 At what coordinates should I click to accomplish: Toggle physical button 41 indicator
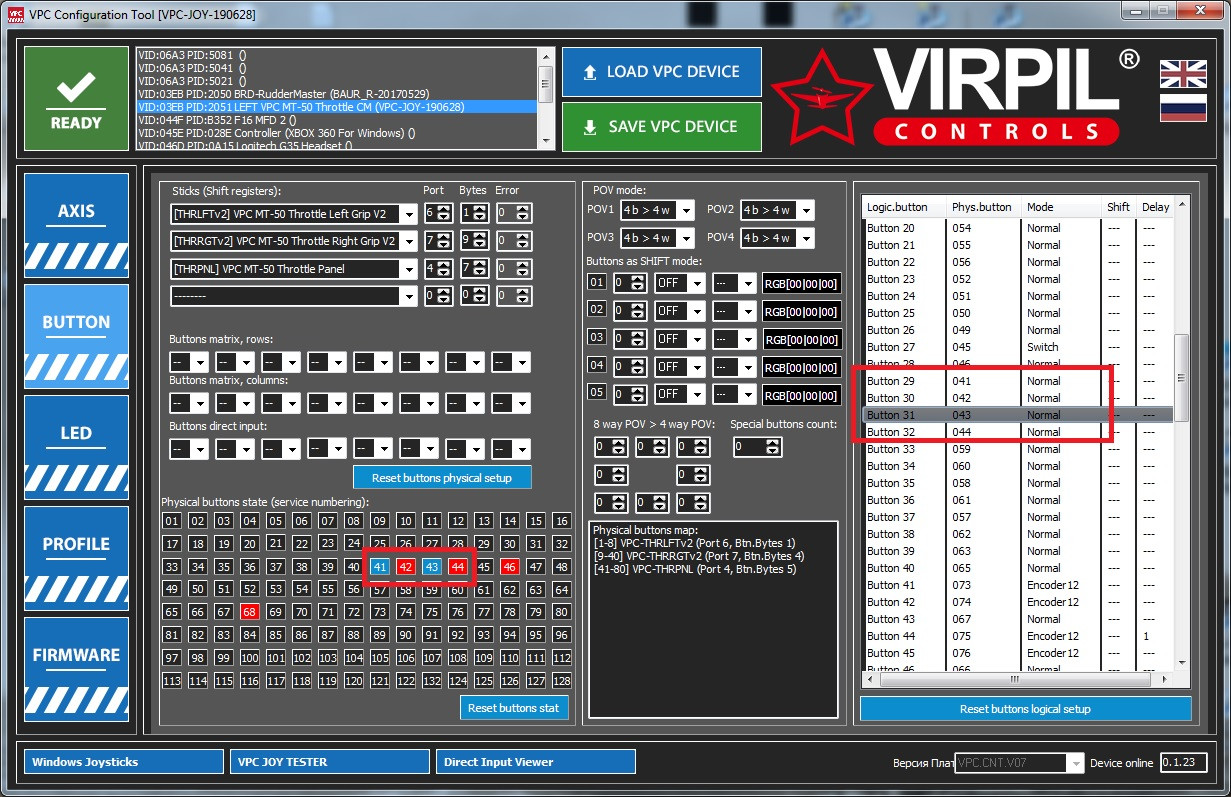pos(380,566)
